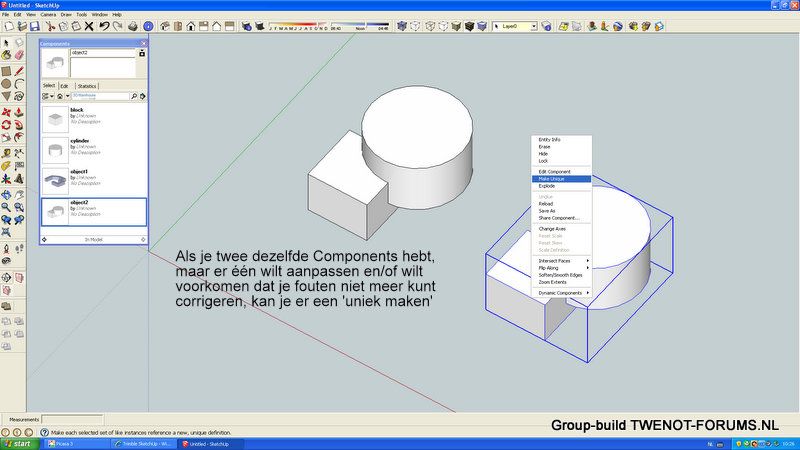This screenshot has width=800, height=450.
Task: Select the Line pencil tool
Action: point(19,71)
